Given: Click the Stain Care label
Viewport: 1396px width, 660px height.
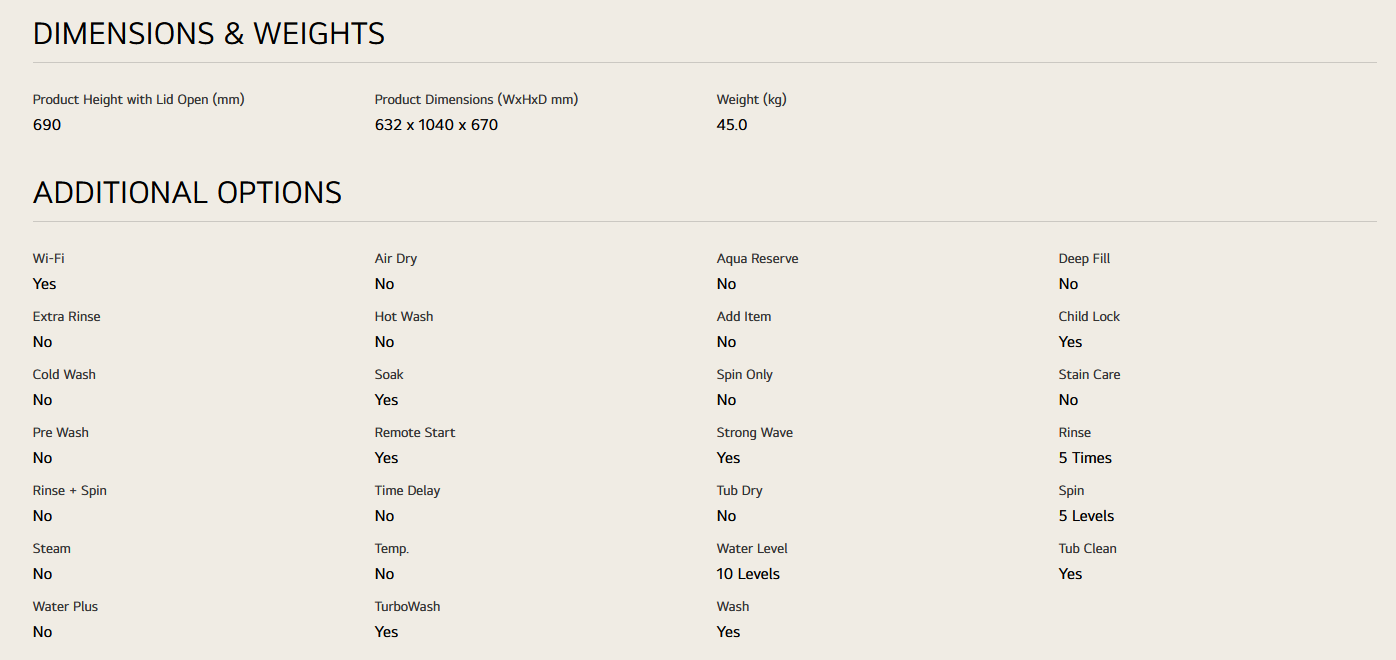Looking at the screenshot, I should pos(1089,374).
